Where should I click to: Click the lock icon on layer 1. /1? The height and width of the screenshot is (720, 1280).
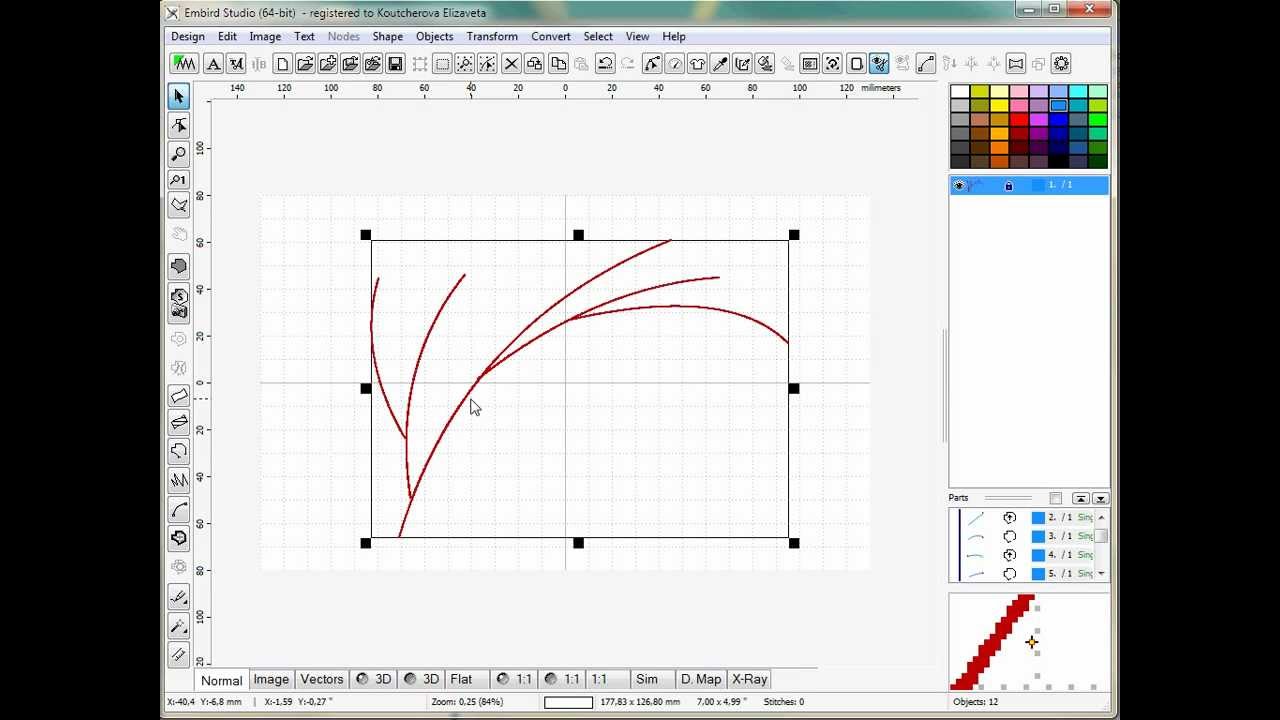(1008, 186)
